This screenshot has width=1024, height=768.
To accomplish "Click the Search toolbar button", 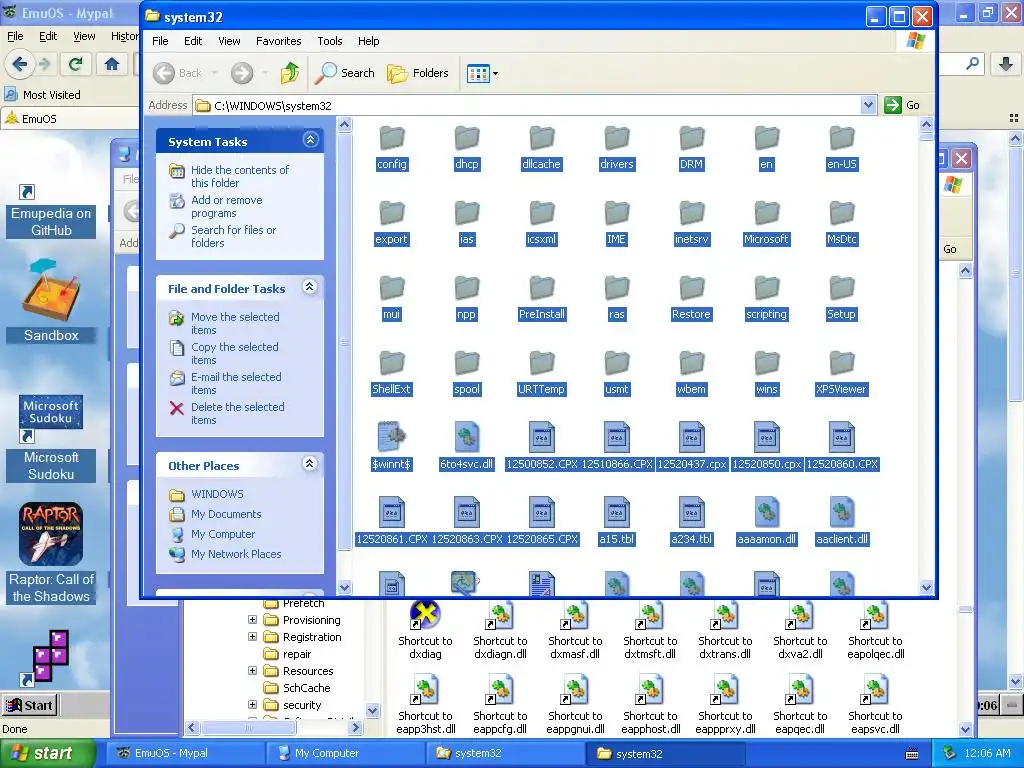I will [345, 73].
